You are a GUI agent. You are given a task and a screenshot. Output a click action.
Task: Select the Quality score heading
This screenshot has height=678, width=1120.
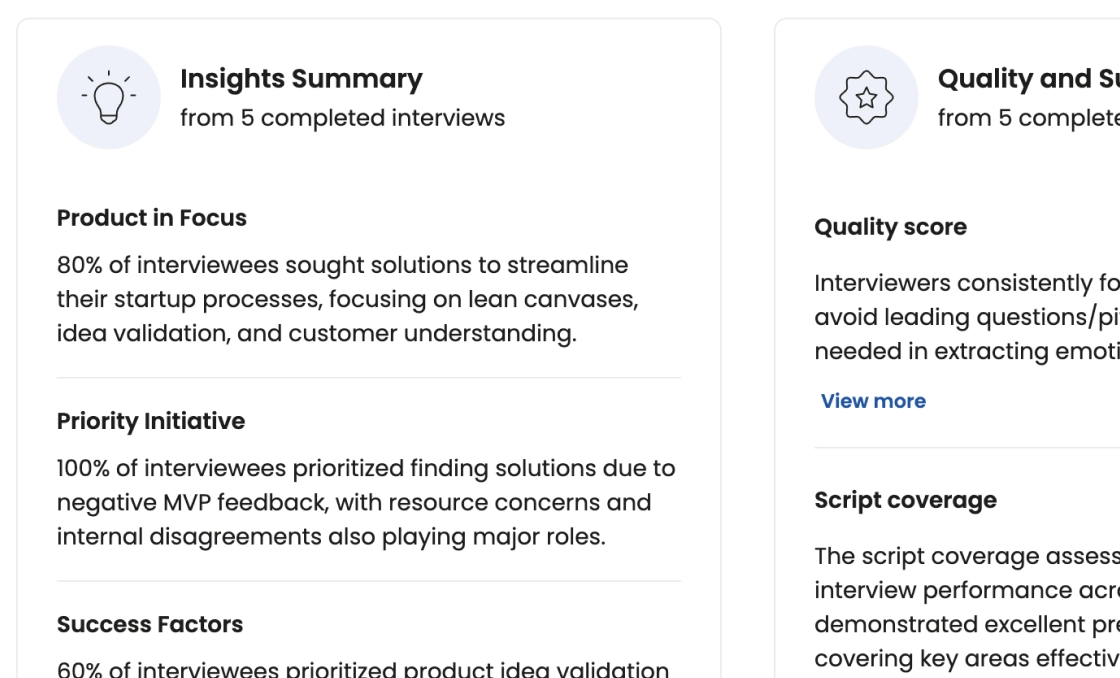890,227
